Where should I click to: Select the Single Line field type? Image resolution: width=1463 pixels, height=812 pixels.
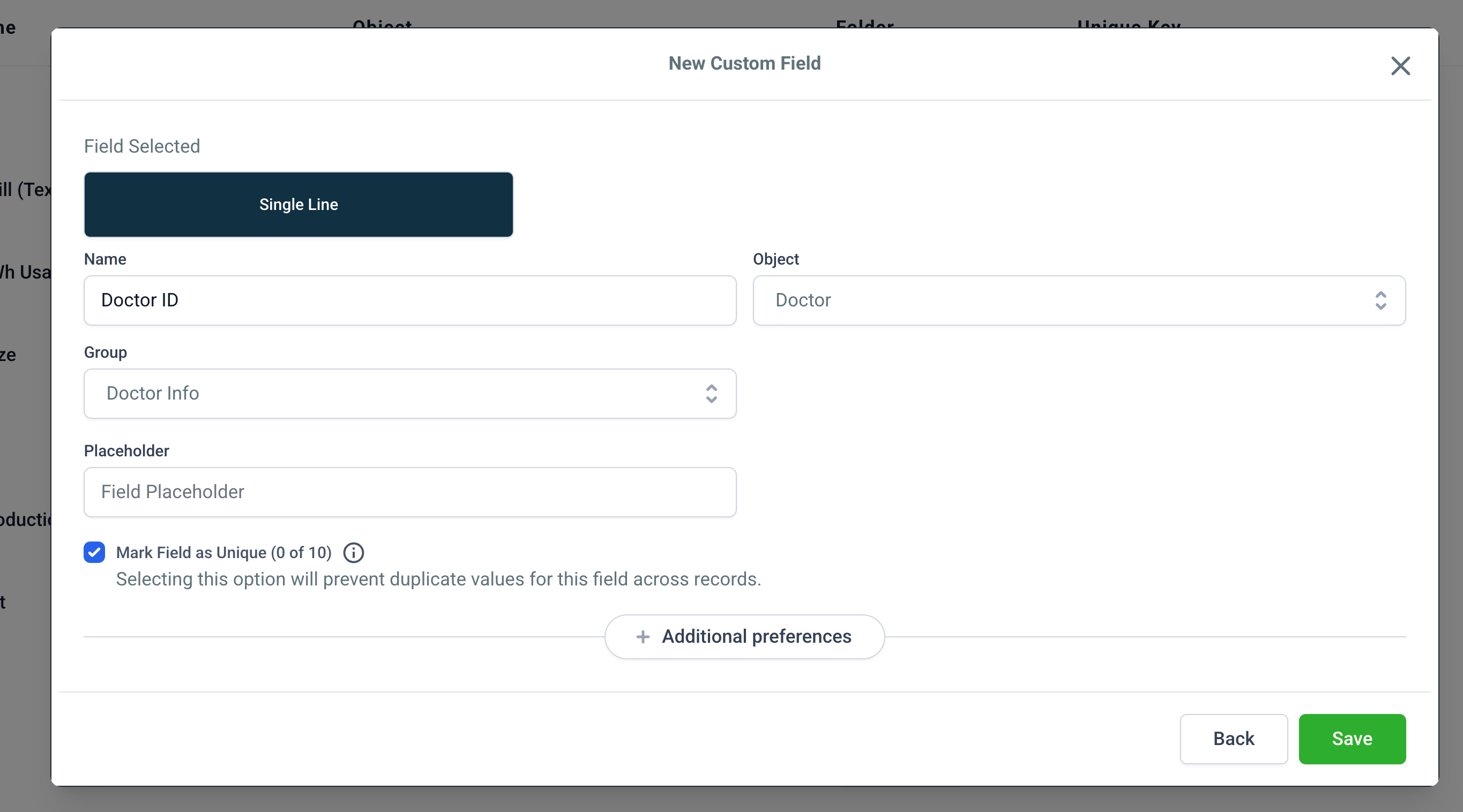click(298, 205)
